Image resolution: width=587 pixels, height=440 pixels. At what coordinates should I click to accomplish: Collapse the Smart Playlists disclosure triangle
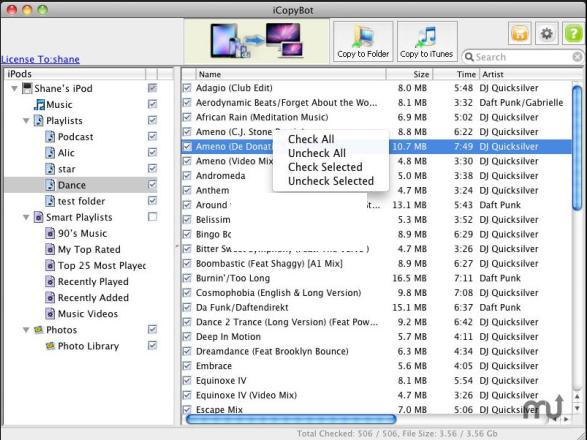coord(26,218)
